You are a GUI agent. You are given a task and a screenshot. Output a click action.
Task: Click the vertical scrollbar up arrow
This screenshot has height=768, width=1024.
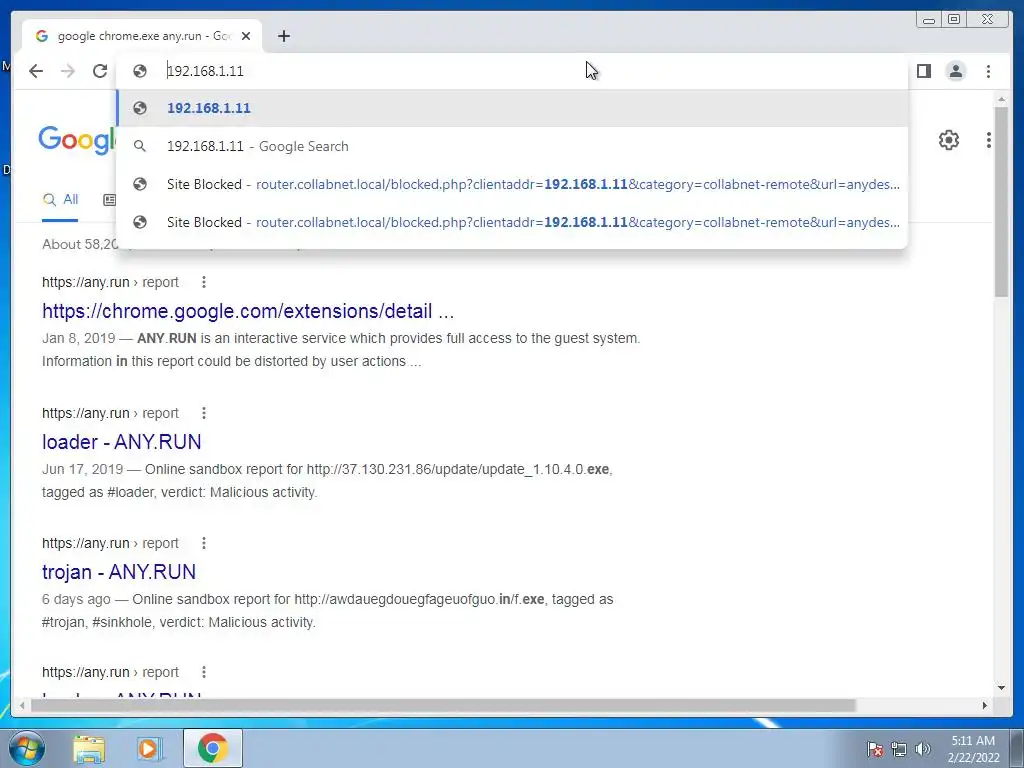point(1001,99)
